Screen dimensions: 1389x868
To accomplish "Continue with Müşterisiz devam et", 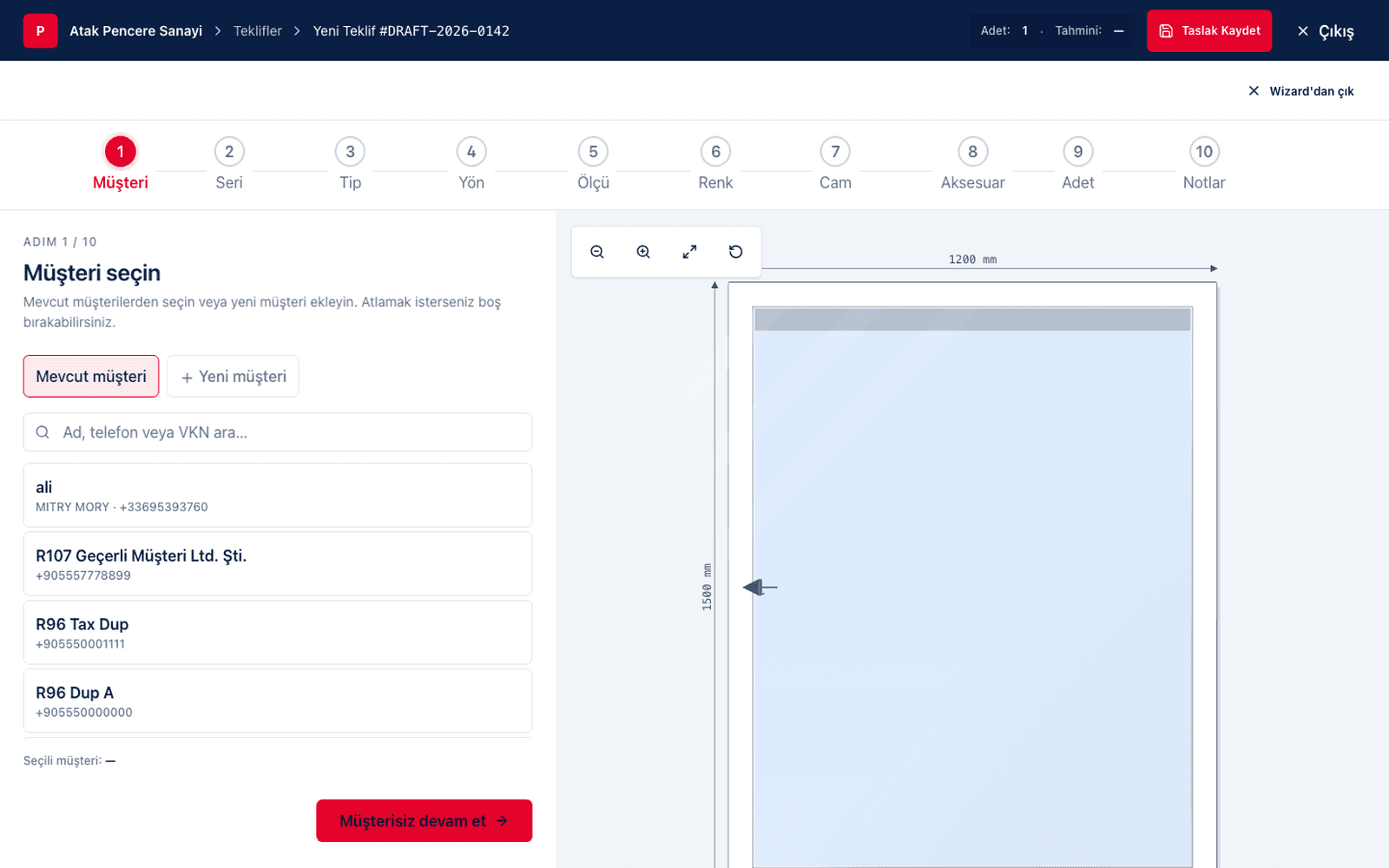I will click(x=424, y=820).
